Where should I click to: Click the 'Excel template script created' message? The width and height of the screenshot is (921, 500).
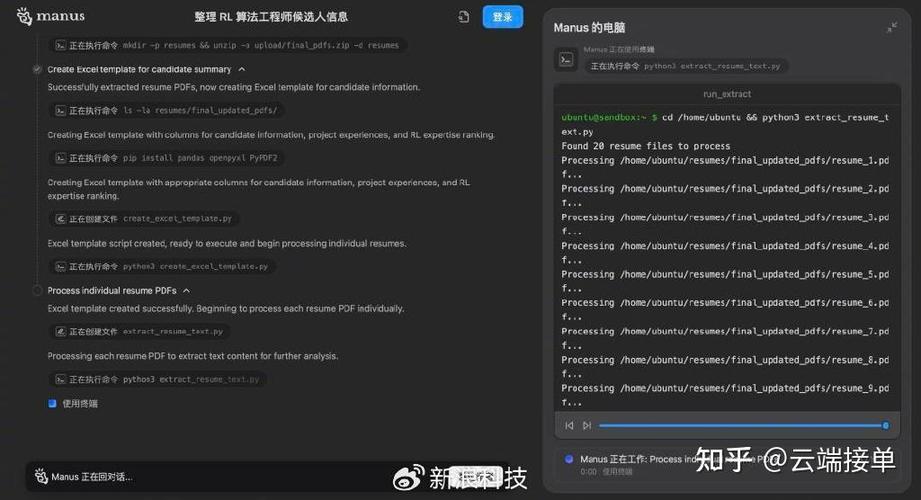coord(227,243)
